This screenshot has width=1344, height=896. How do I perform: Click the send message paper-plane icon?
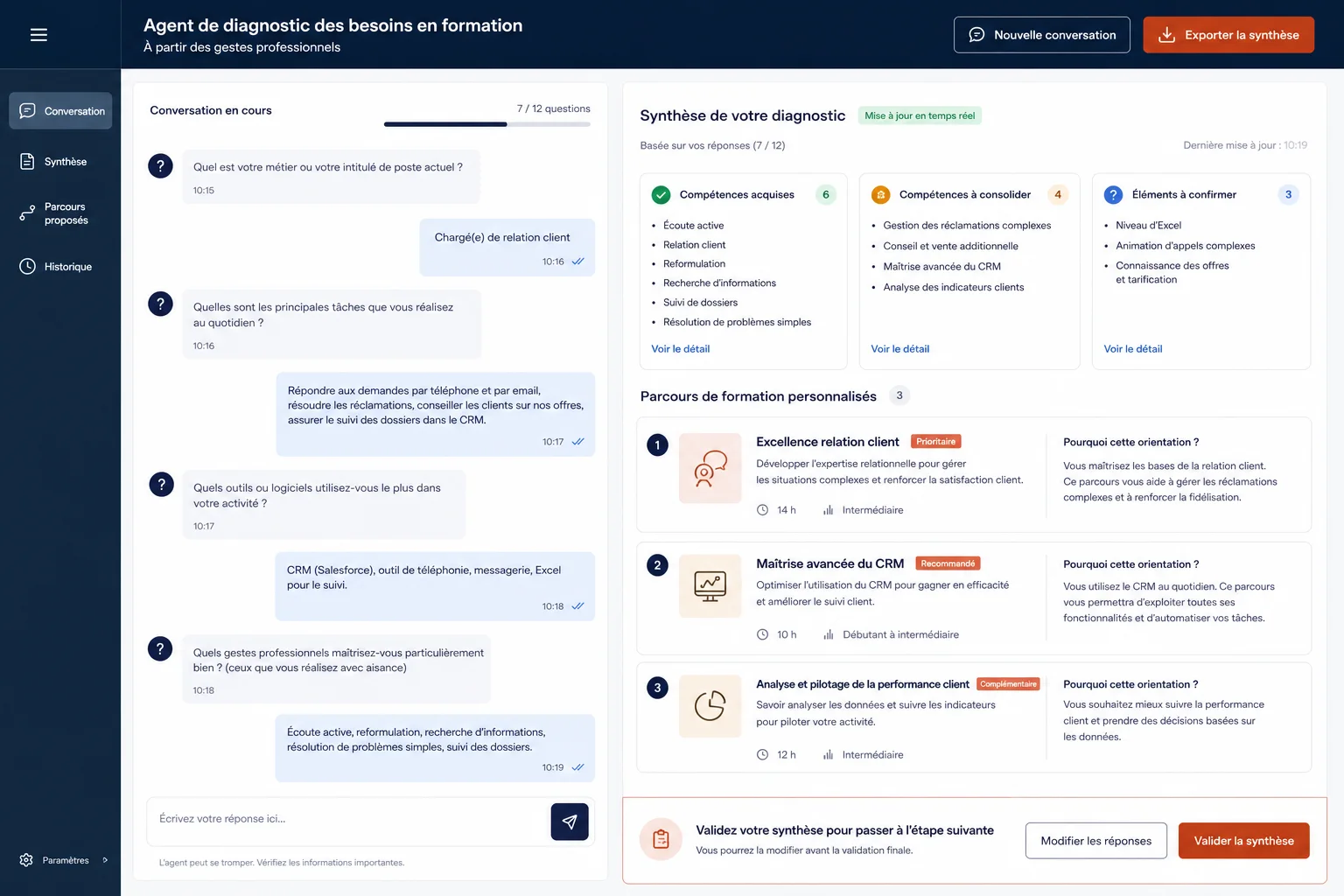570,822
